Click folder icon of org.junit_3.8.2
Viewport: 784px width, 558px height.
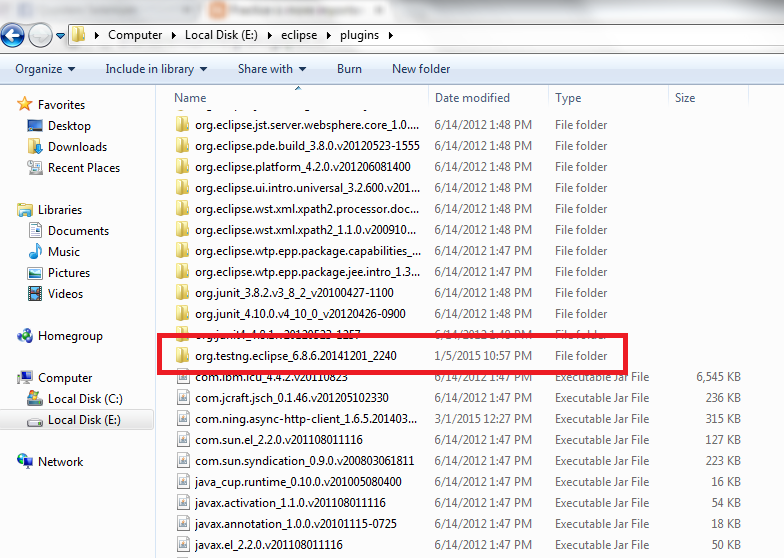coord(182,292)
